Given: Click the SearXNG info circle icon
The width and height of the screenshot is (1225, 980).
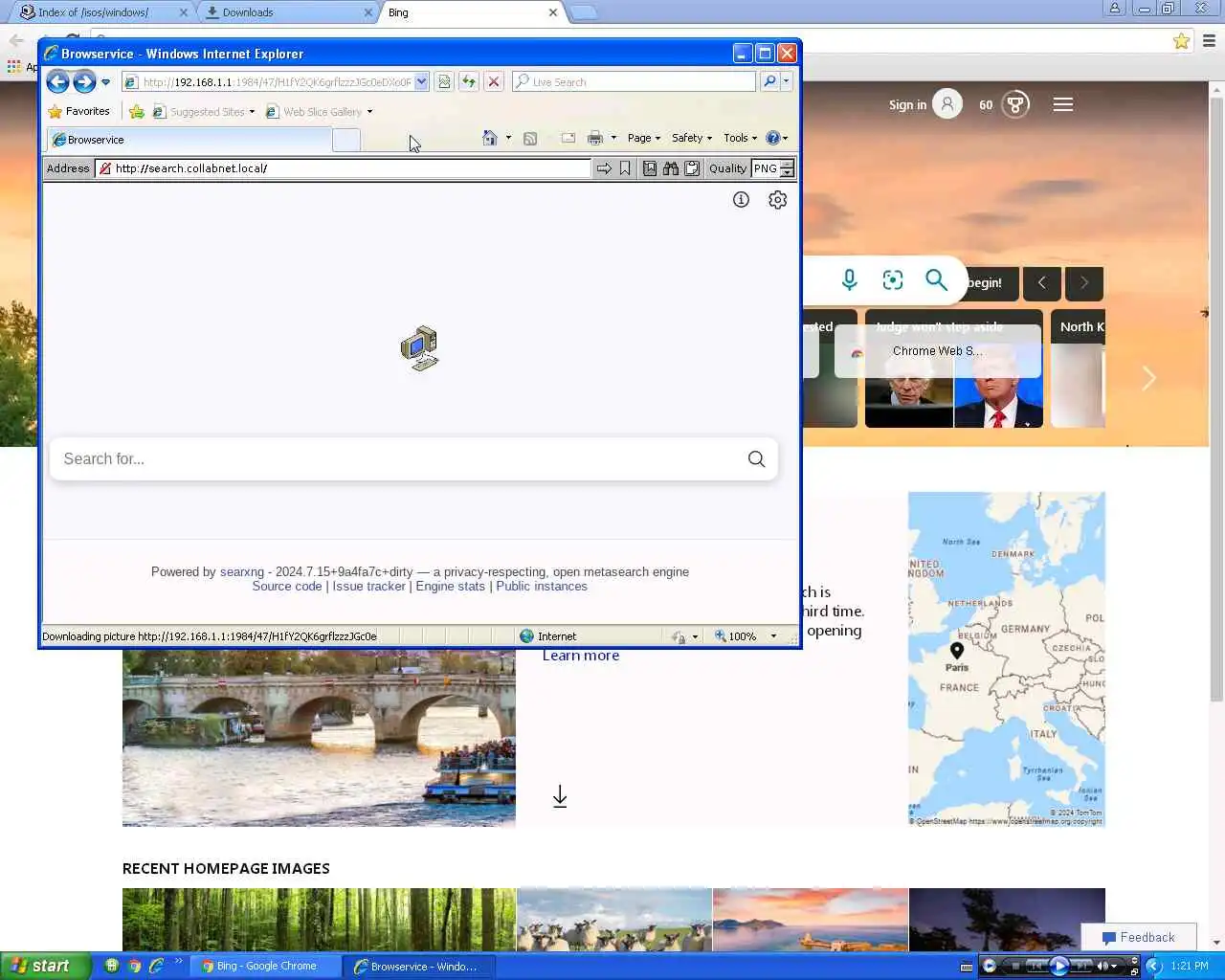Looking at the screenshot, I should pos(741,200).
